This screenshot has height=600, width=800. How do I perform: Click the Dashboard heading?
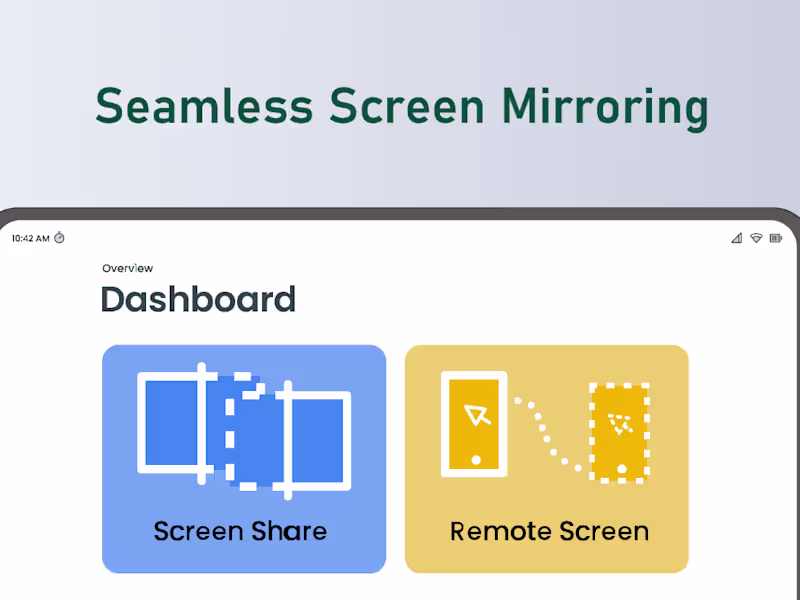point(198,299)
